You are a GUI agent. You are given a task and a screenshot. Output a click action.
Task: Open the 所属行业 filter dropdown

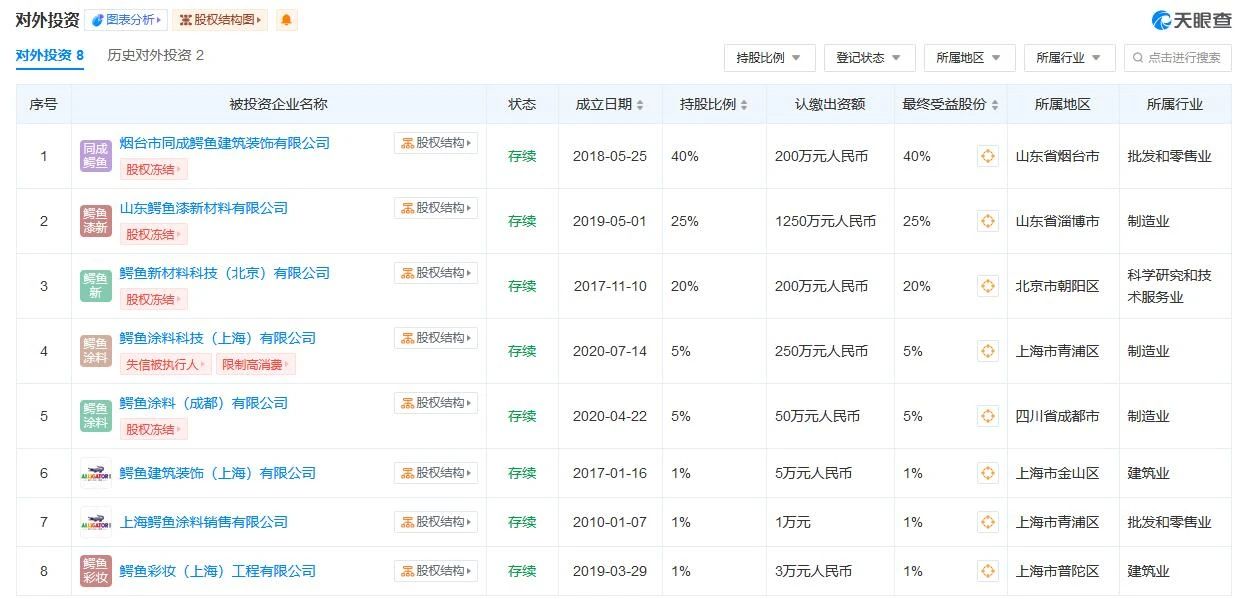pyautogui.click(x=1069, y=58)
